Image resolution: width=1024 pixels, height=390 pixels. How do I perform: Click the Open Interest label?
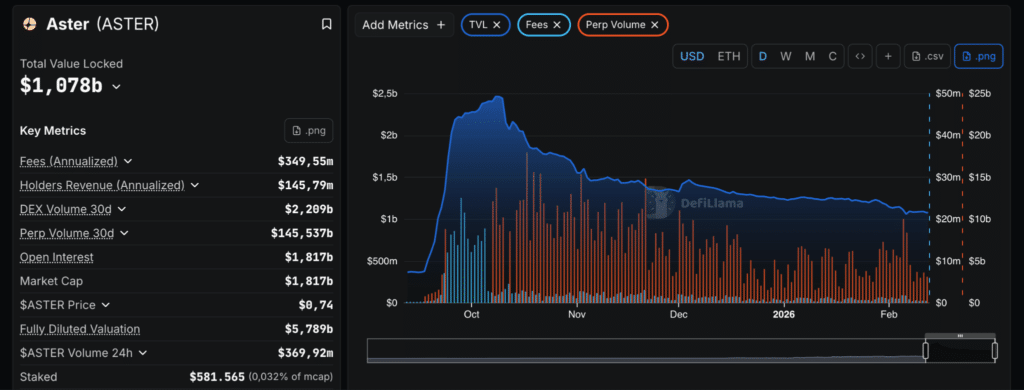point(57,257)
